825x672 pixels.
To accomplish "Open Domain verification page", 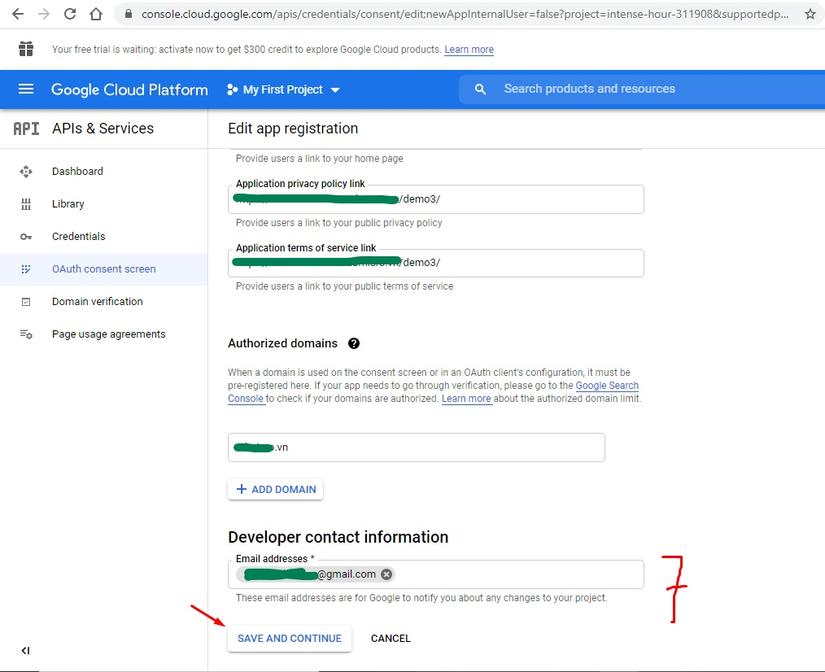I will (97, 302).
